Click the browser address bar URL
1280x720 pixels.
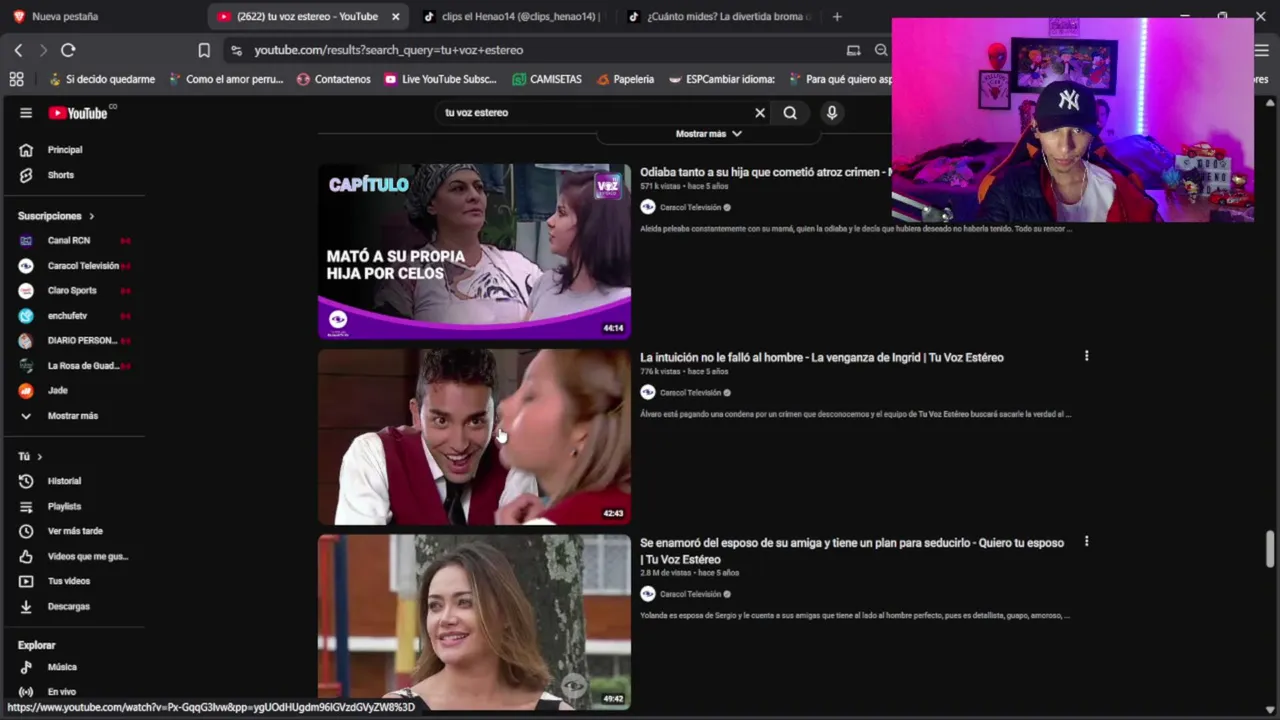click(x=388, y=50)
